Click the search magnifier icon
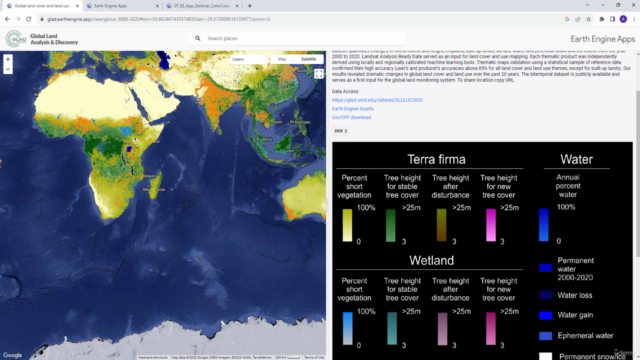 [198, 38]
